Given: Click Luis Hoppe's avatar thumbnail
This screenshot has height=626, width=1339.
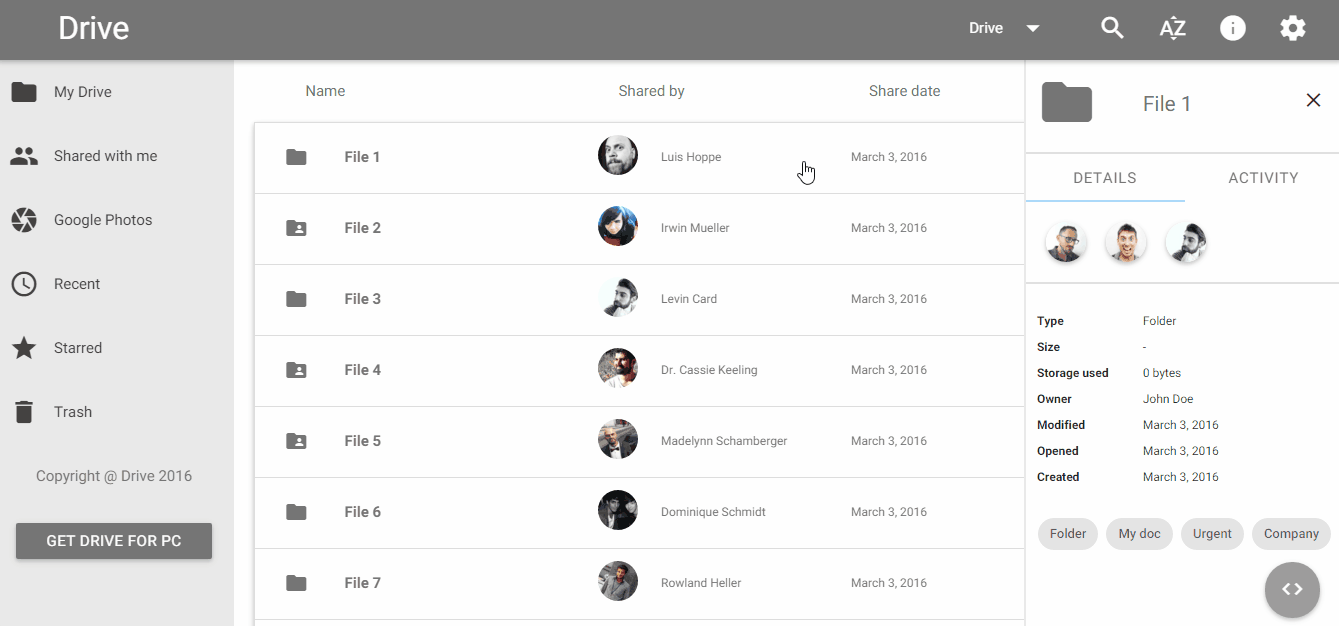Looking at the screenshot, I should 618,156.
